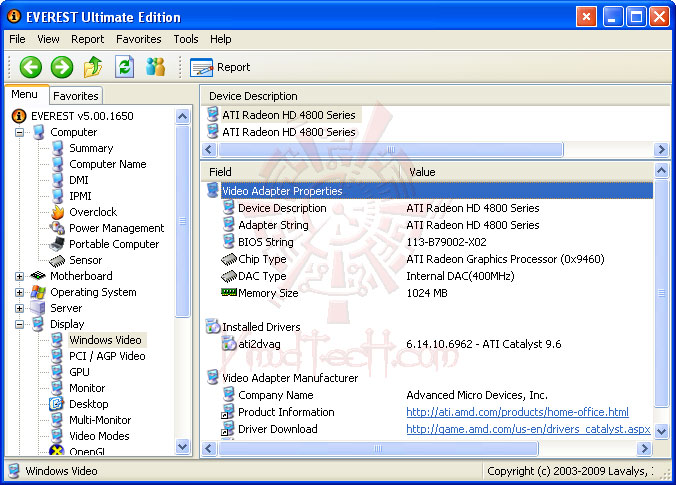Click the Overclock flame icon in tree
The width and height of the screenshot is (676, 485).
(x=57, y=212)
